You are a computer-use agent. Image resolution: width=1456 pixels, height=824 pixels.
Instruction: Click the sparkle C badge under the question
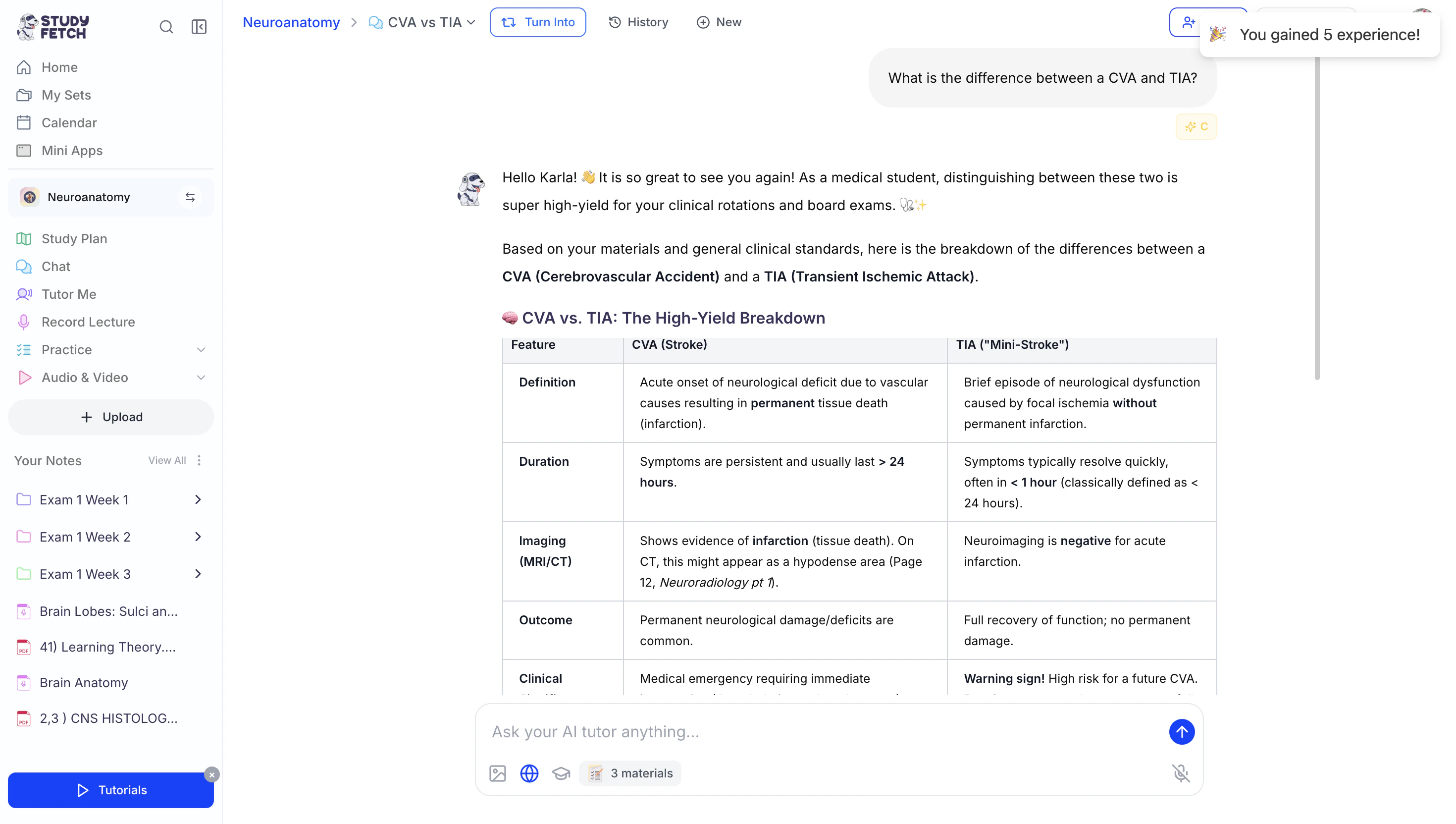pyautogui.click(x=1196, y=126)
